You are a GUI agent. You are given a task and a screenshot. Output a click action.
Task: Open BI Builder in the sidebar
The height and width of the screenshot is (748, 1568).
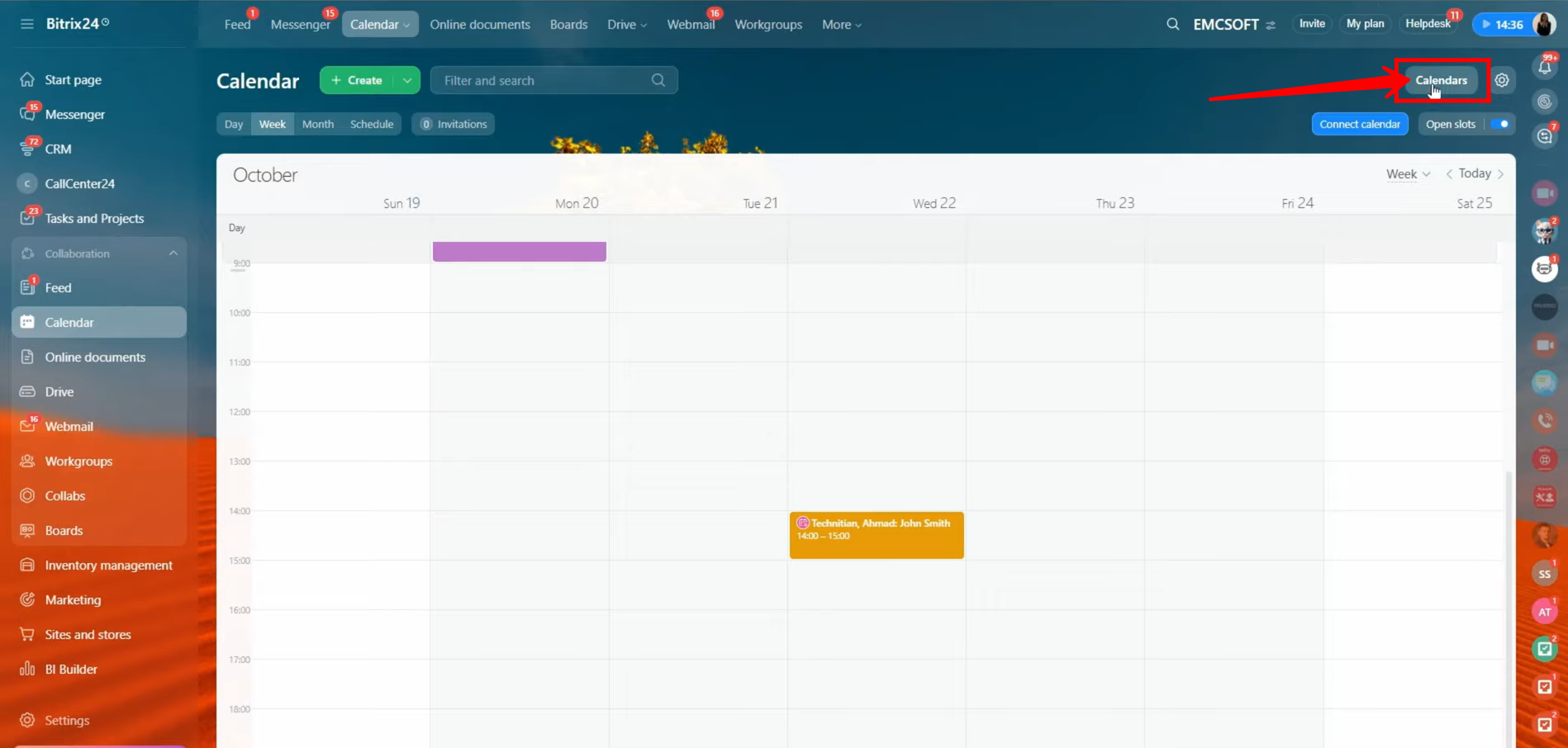click(71, 669)
